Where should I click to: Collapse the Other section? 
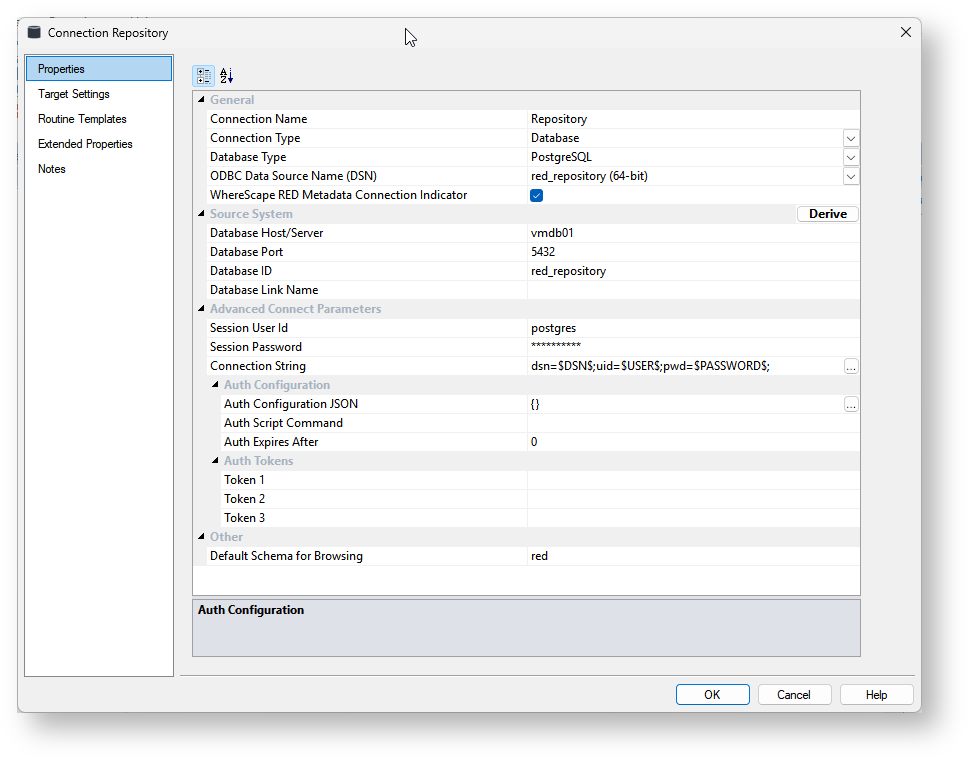point(201,536)
